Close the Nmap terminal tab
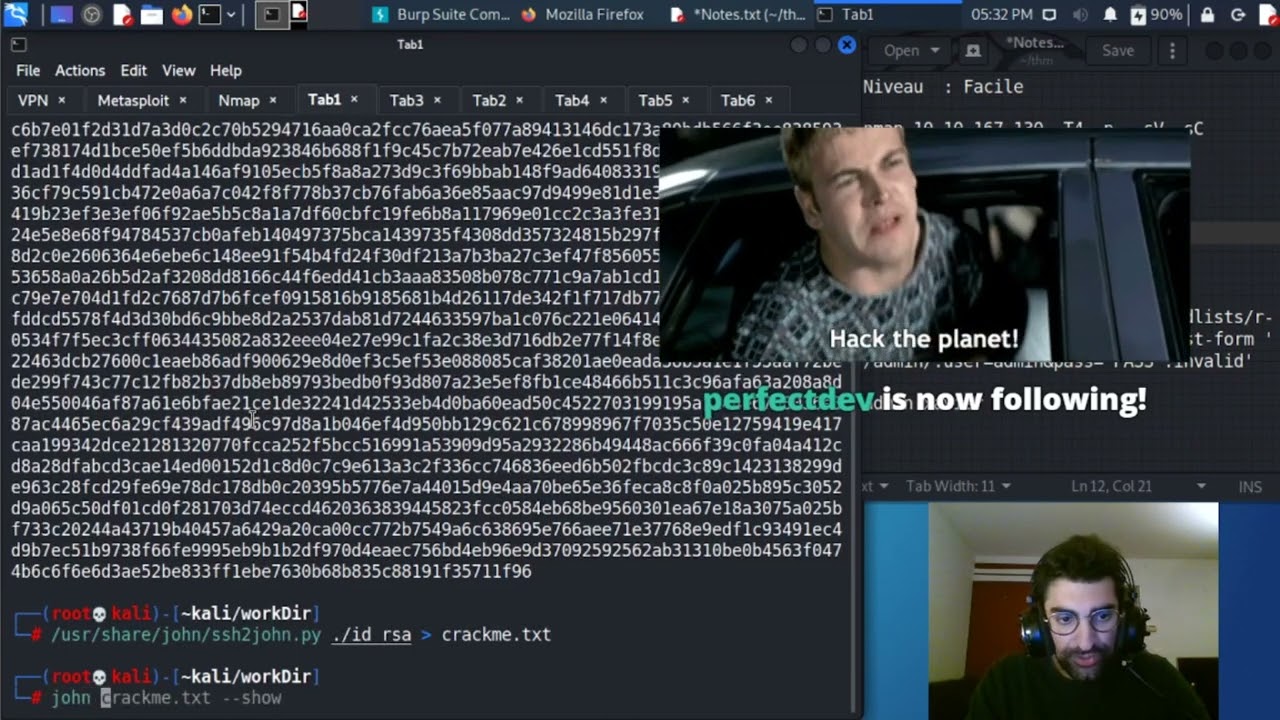Image resolution: width=1280 pixels, height=720 pixels. (272, 100)
